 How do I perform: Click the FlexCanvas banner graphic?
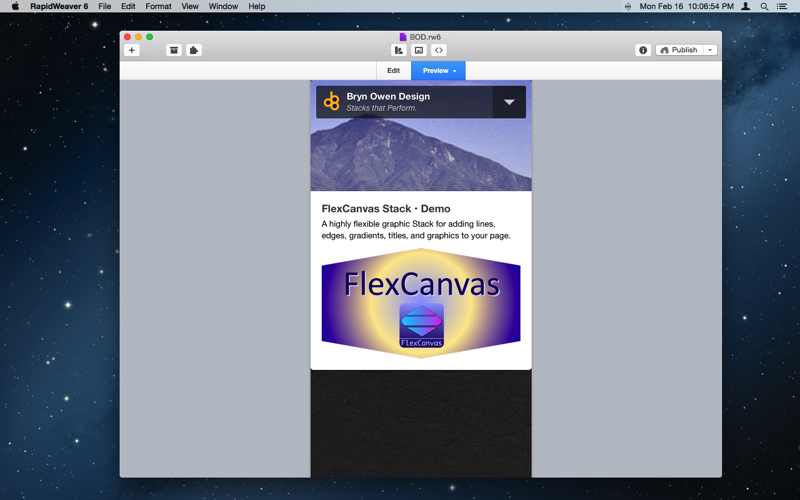point(421,303)
